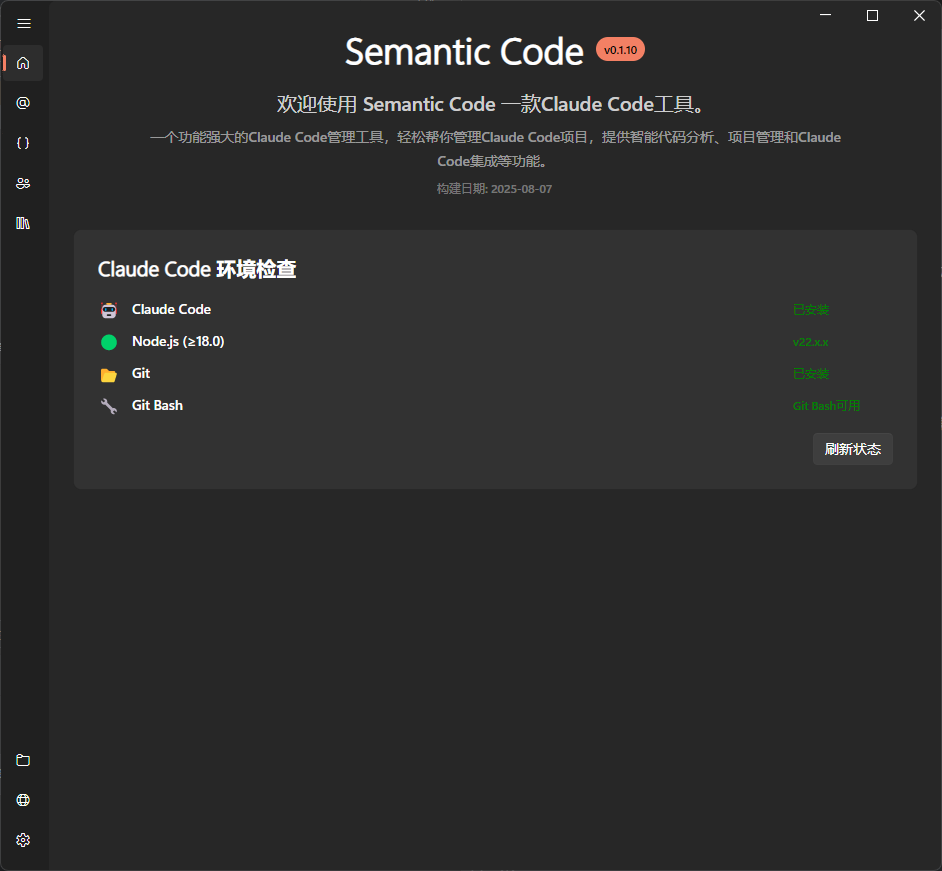The height and width of the screenshot is (871, 942).
Task: Close the Semantic Code window
Action: (x=919, y=15)
